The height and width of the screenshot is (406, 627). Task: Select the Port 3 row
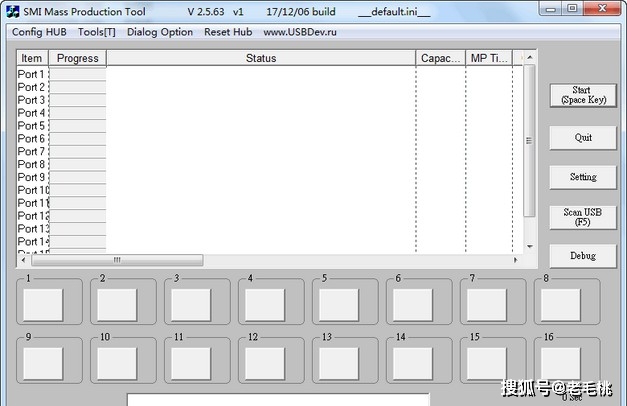click(x=270, y=100)
